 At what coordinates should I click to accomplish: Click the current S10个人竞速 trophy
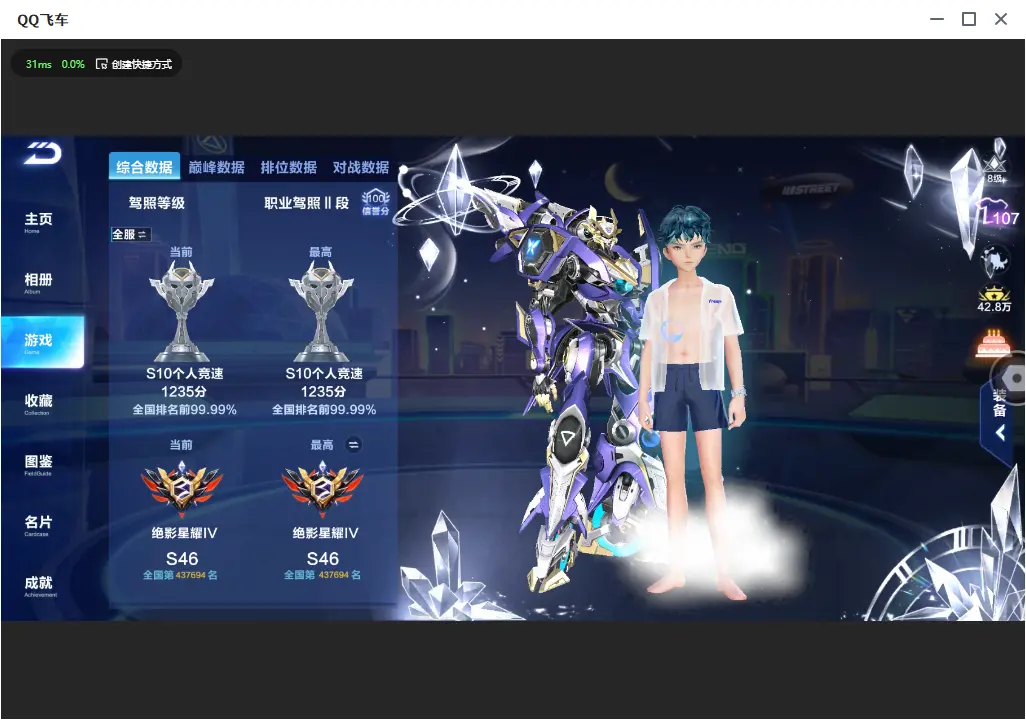point(182,311)
